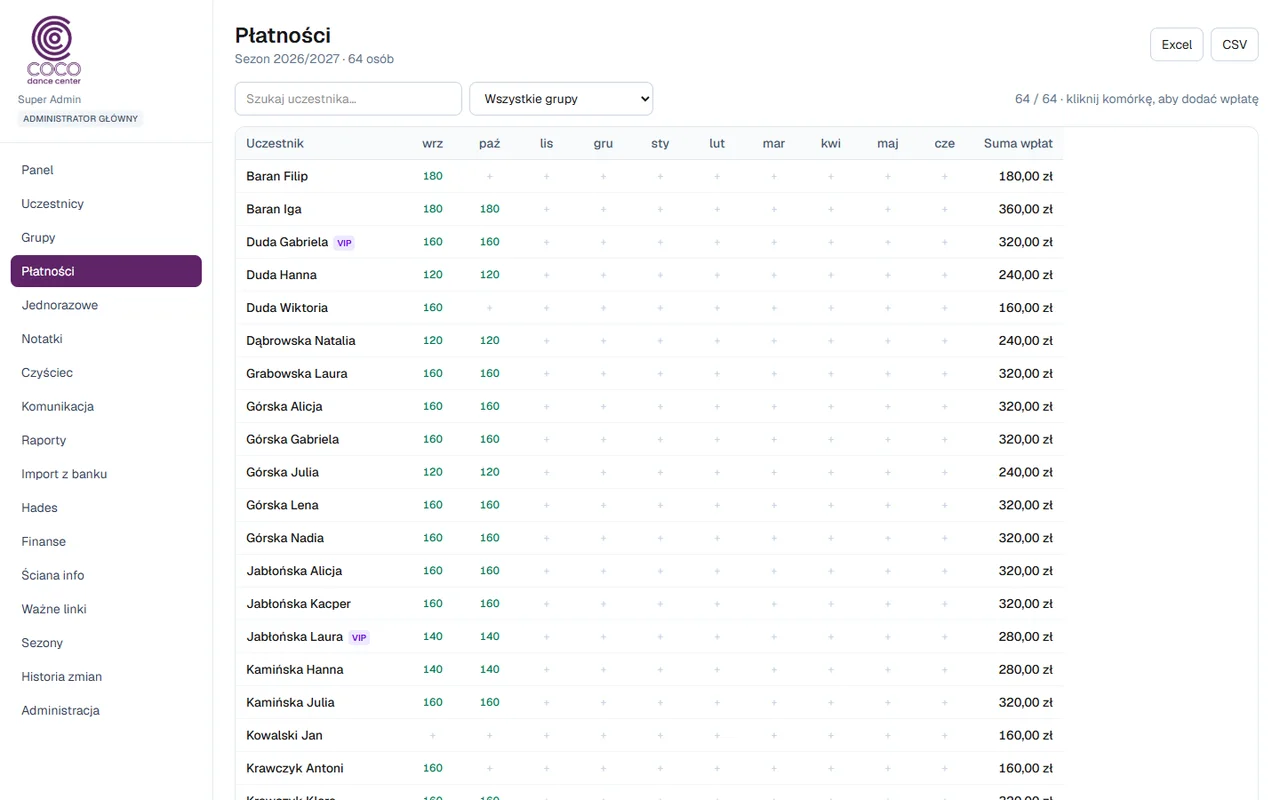The height and width of the screenshot is (800, 1280).
Task: Add October payment for Duda Wiktoria
Action: click(x=489, y=308)
